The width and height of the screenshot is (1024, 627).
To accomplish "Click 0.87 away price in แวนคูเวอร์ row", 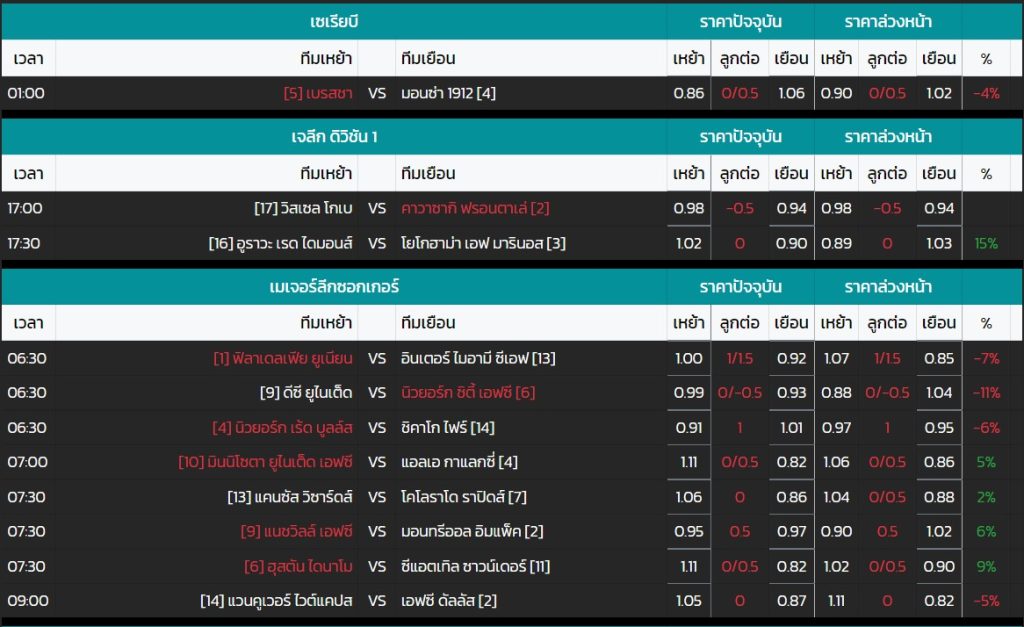I will (x=792, y=600).
